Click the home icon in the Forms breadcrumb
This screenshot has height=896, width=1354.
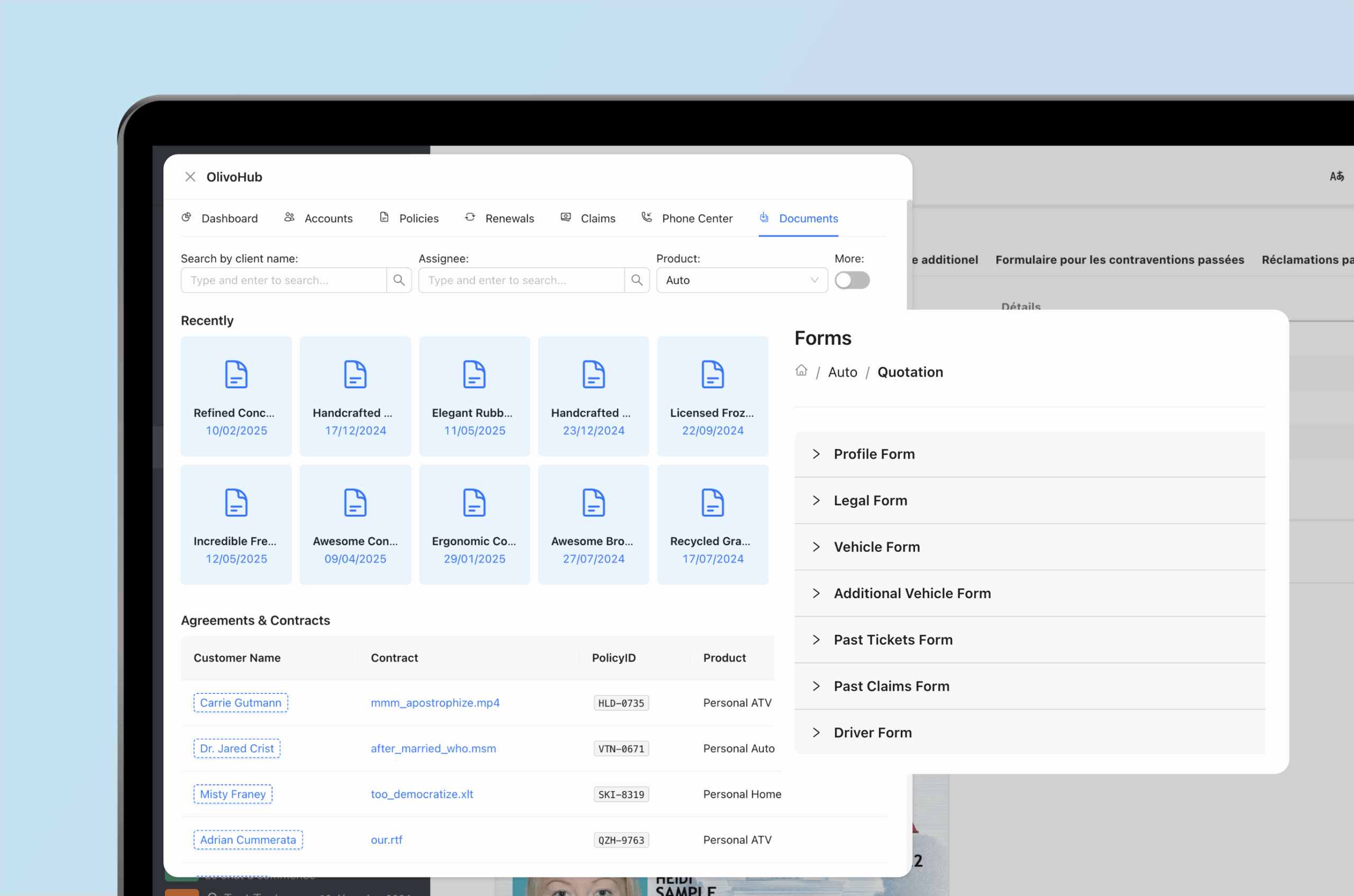(x=801, y=370)
